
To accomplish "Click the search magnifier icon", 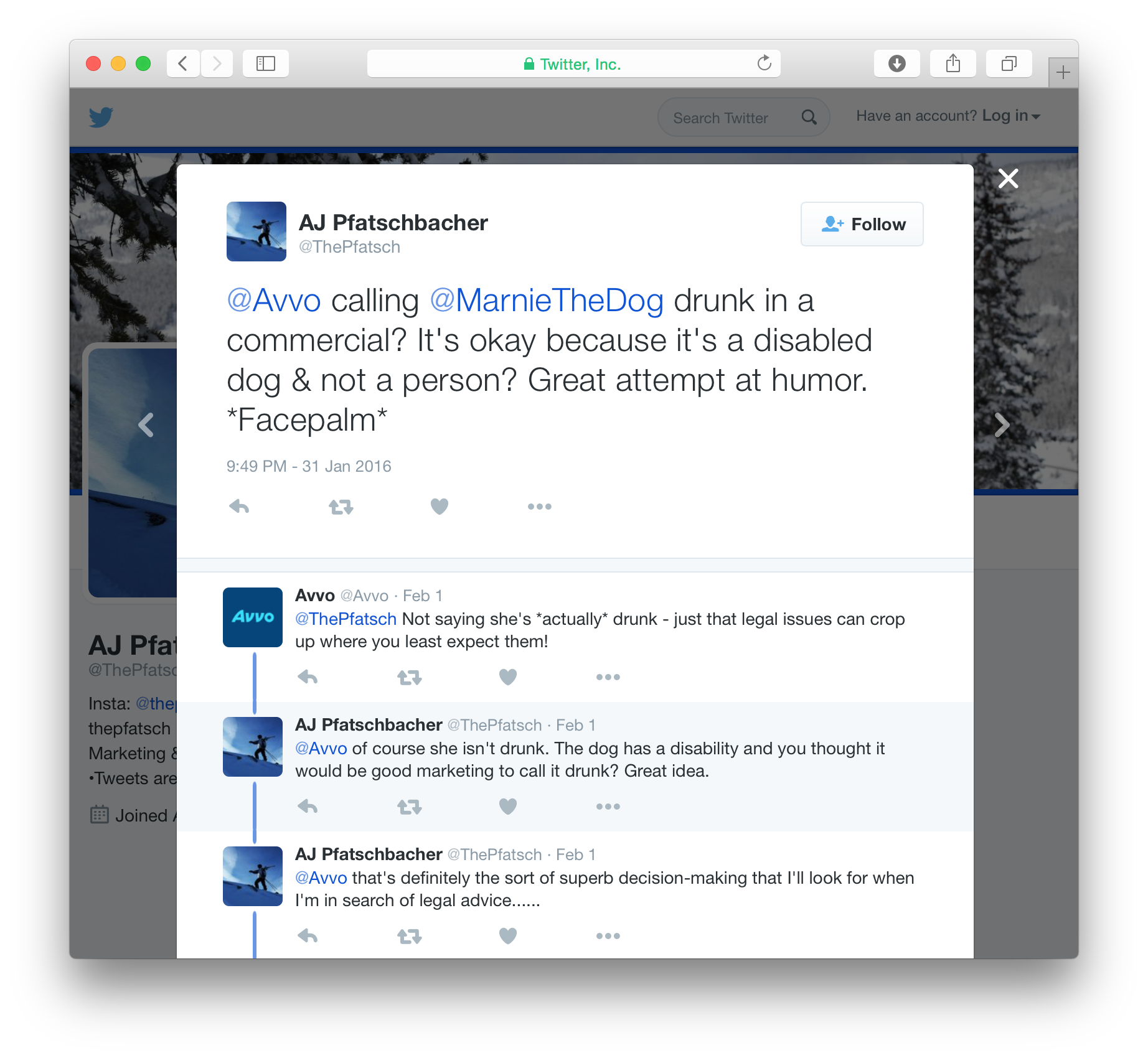I will (809, 117).
